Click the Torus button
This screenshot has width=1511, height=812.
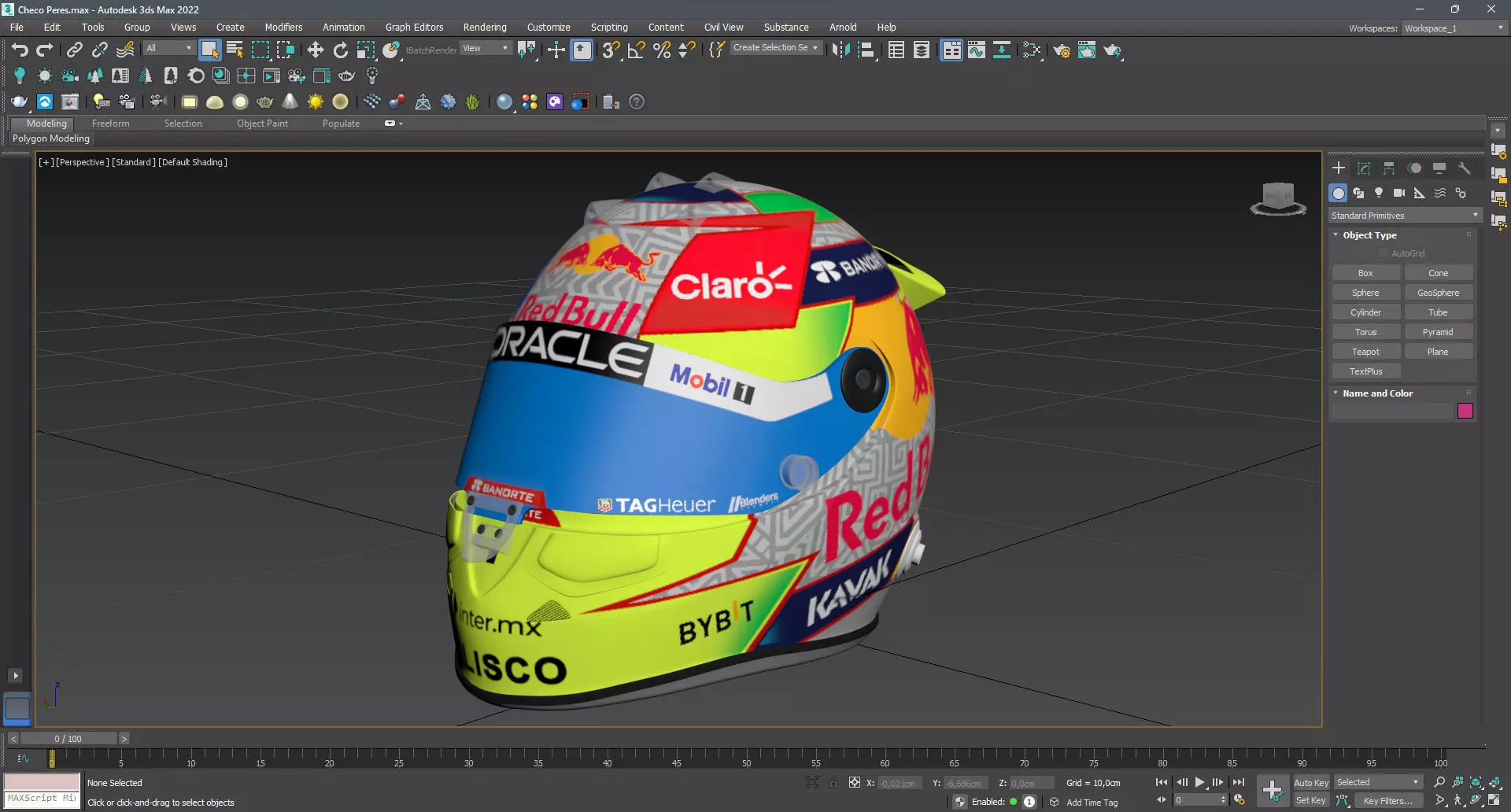1365,332
